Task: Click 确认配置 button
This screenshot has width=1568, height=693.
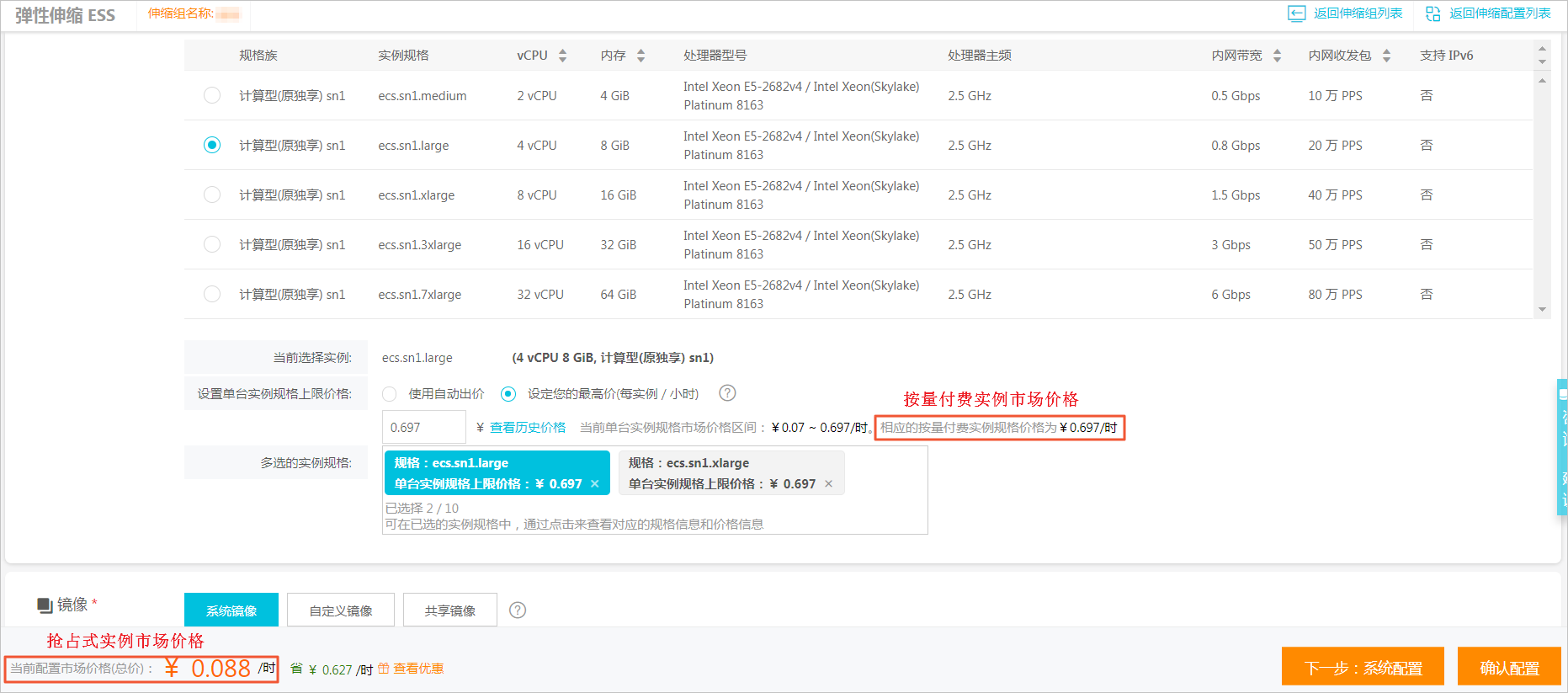Action: [x=1509, y=667]
